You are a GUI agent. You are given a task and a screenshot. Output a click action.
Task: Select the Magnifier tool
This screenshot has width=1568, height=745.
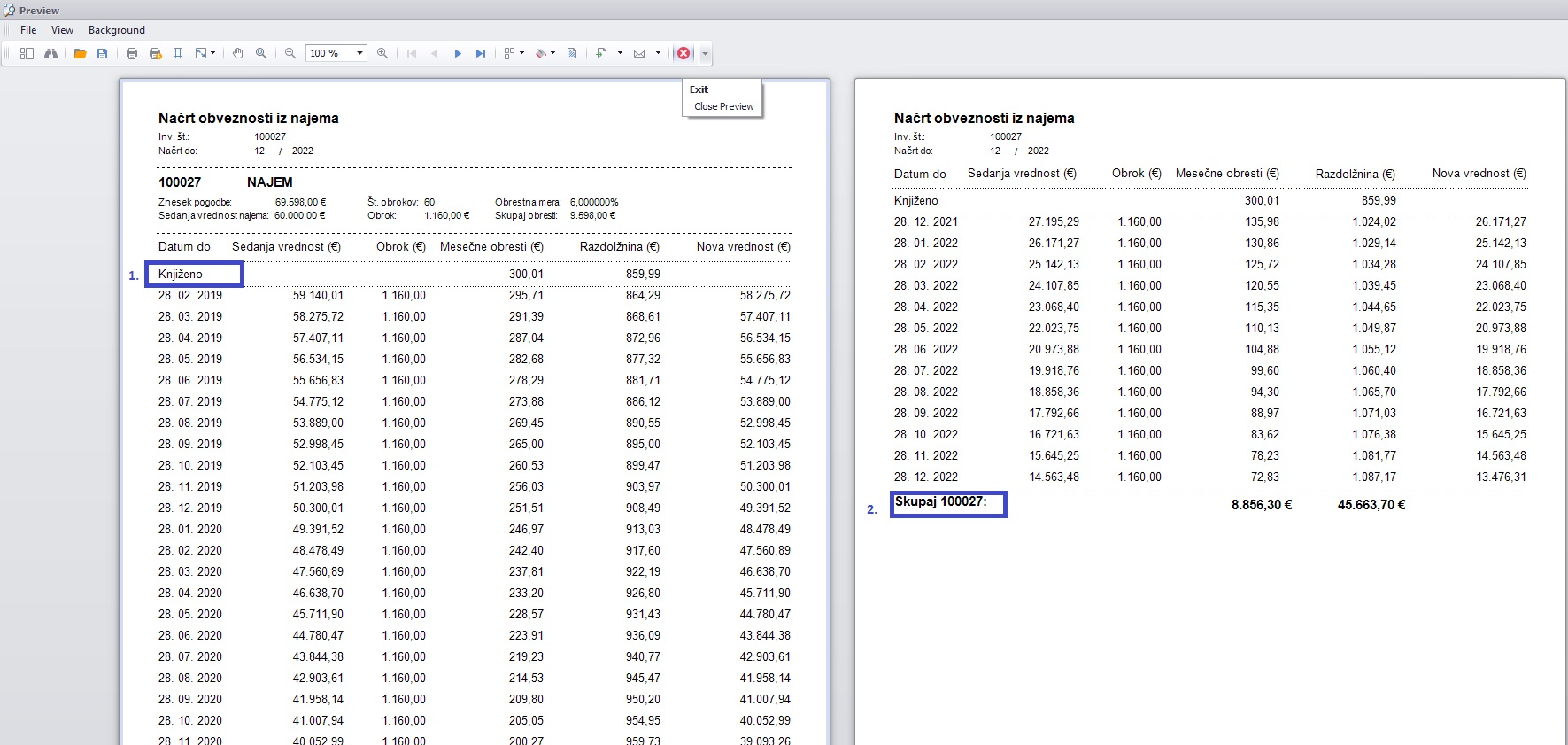coord(261,54)
